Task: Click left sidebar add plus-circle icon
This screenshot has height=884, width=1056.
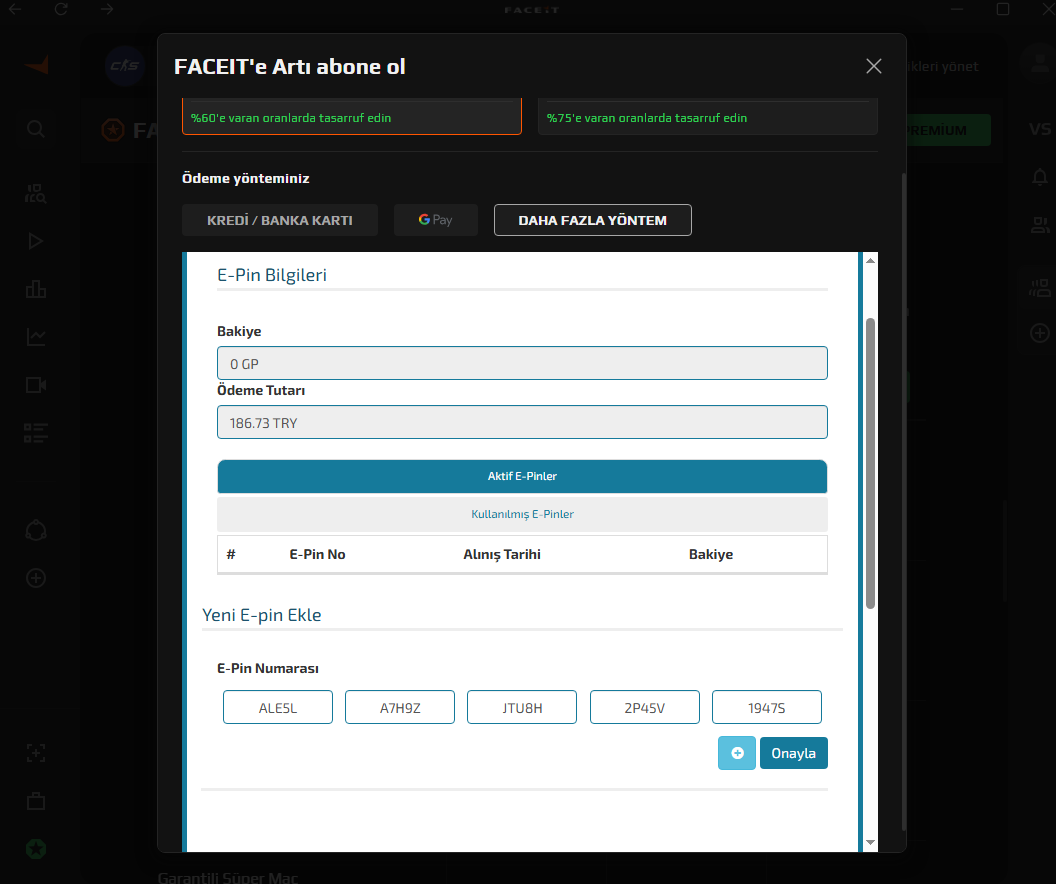Action: [36, 578]
